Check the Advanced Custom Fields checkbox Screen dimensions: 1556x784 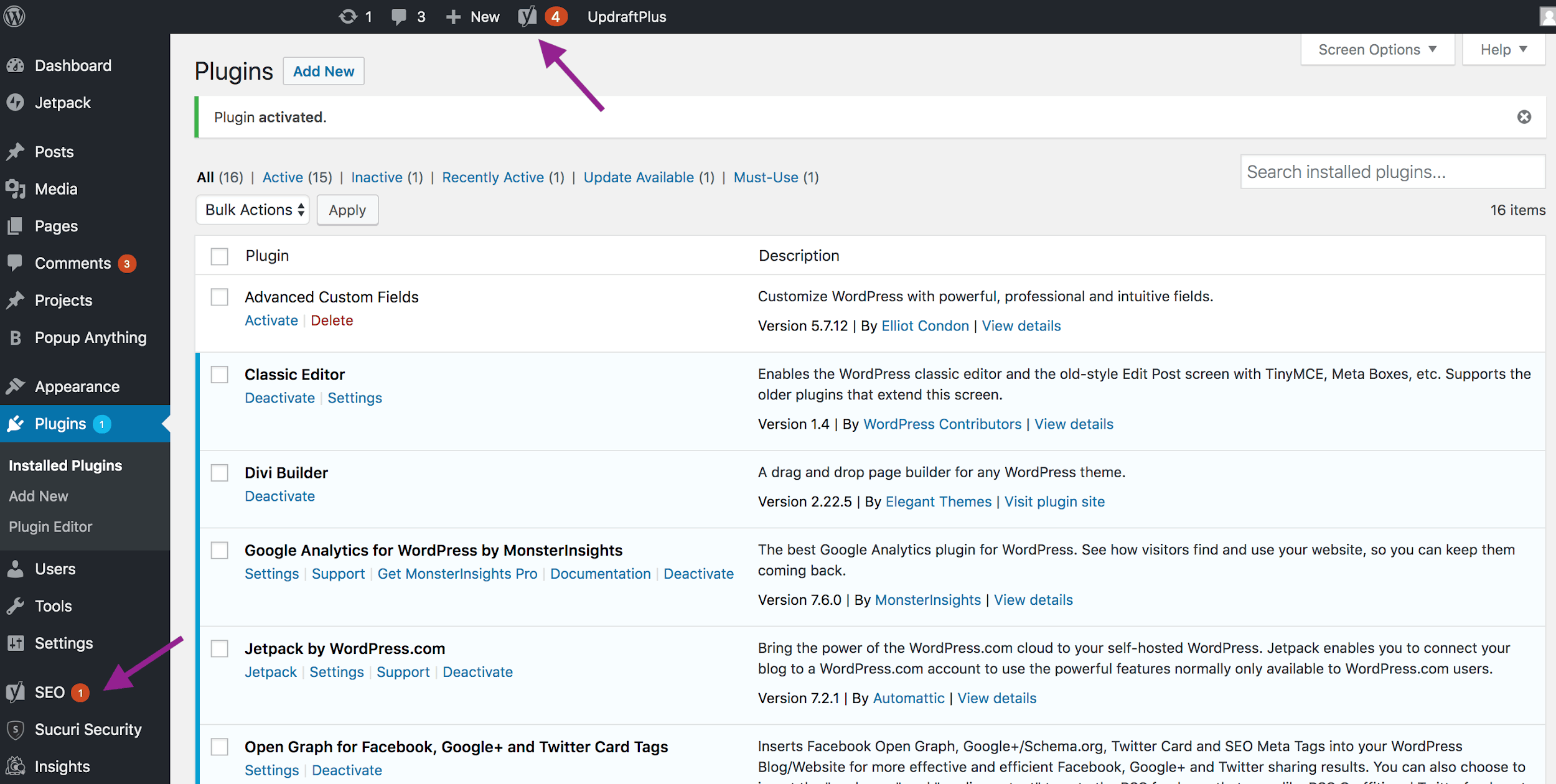pyautogui.click(x=219, y=297)
